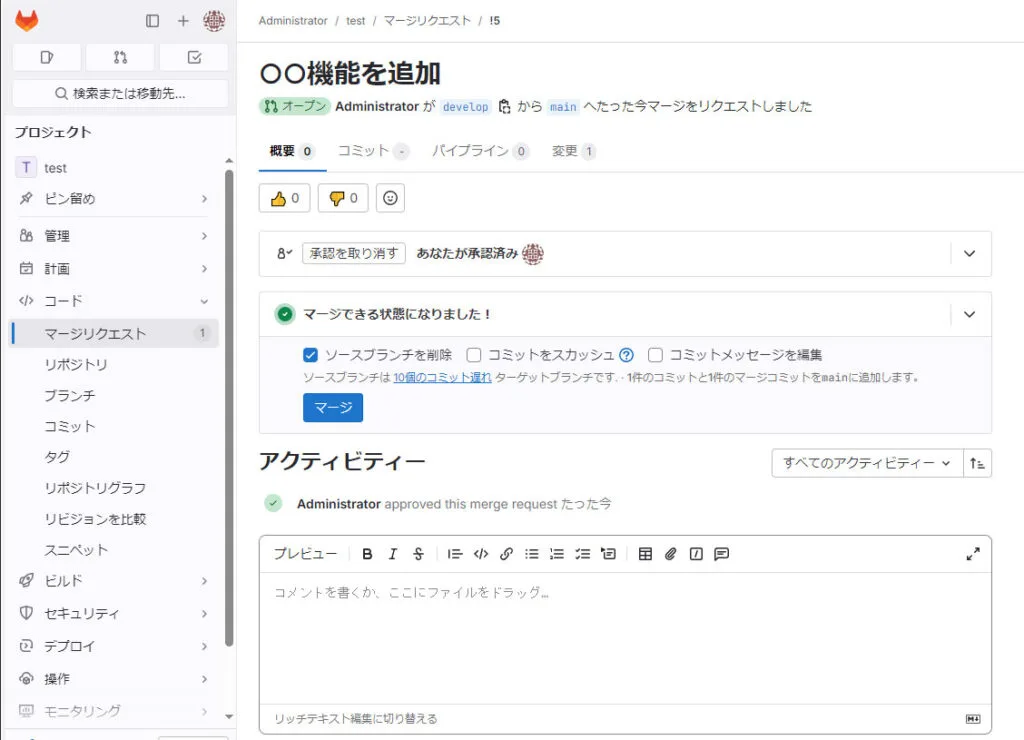Insert a table in comment editor
Viewport: 1024px width, 740px height.
(645, 554)
